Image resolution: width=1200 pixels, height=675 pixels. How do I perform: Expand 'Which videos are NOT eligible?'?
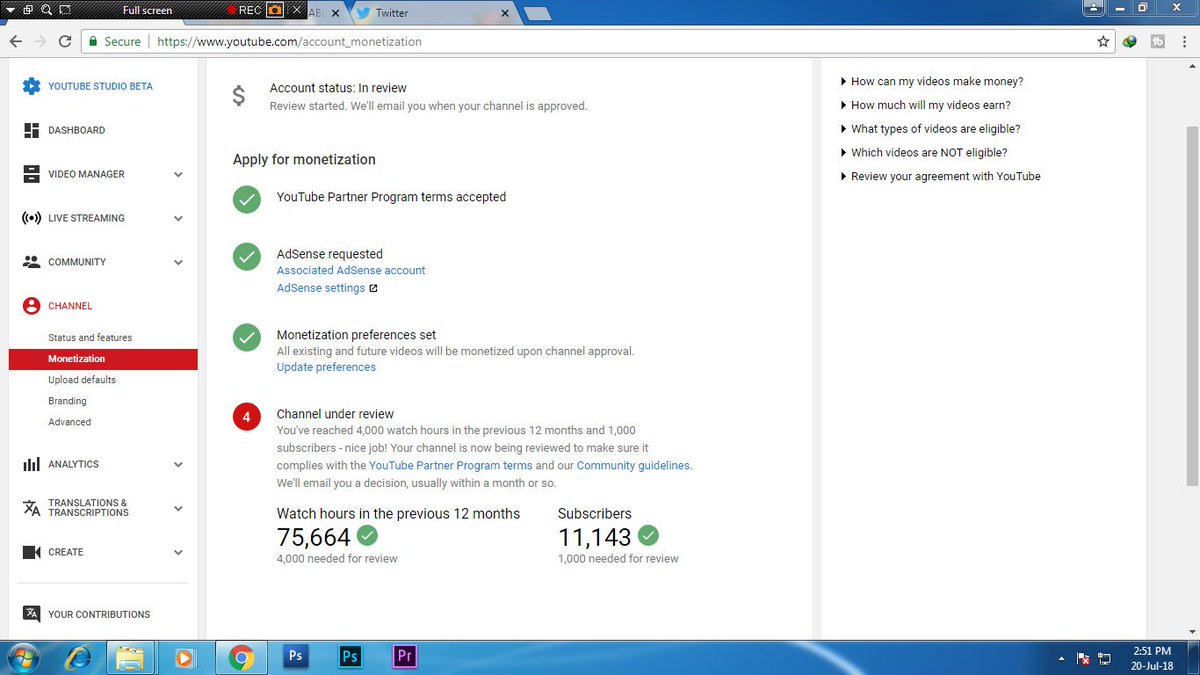point(924,153)
